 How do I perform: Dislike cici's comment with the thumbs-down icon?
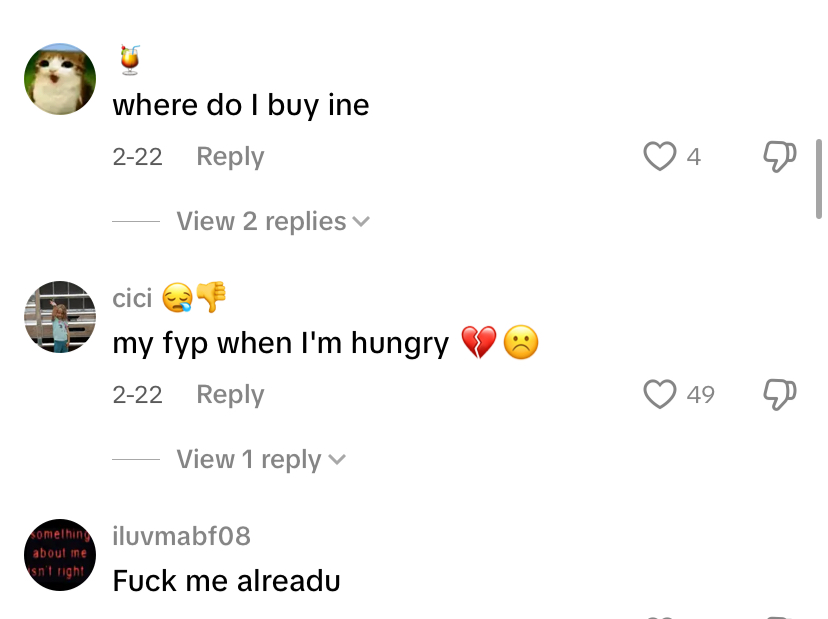click(x=779, y=394)
